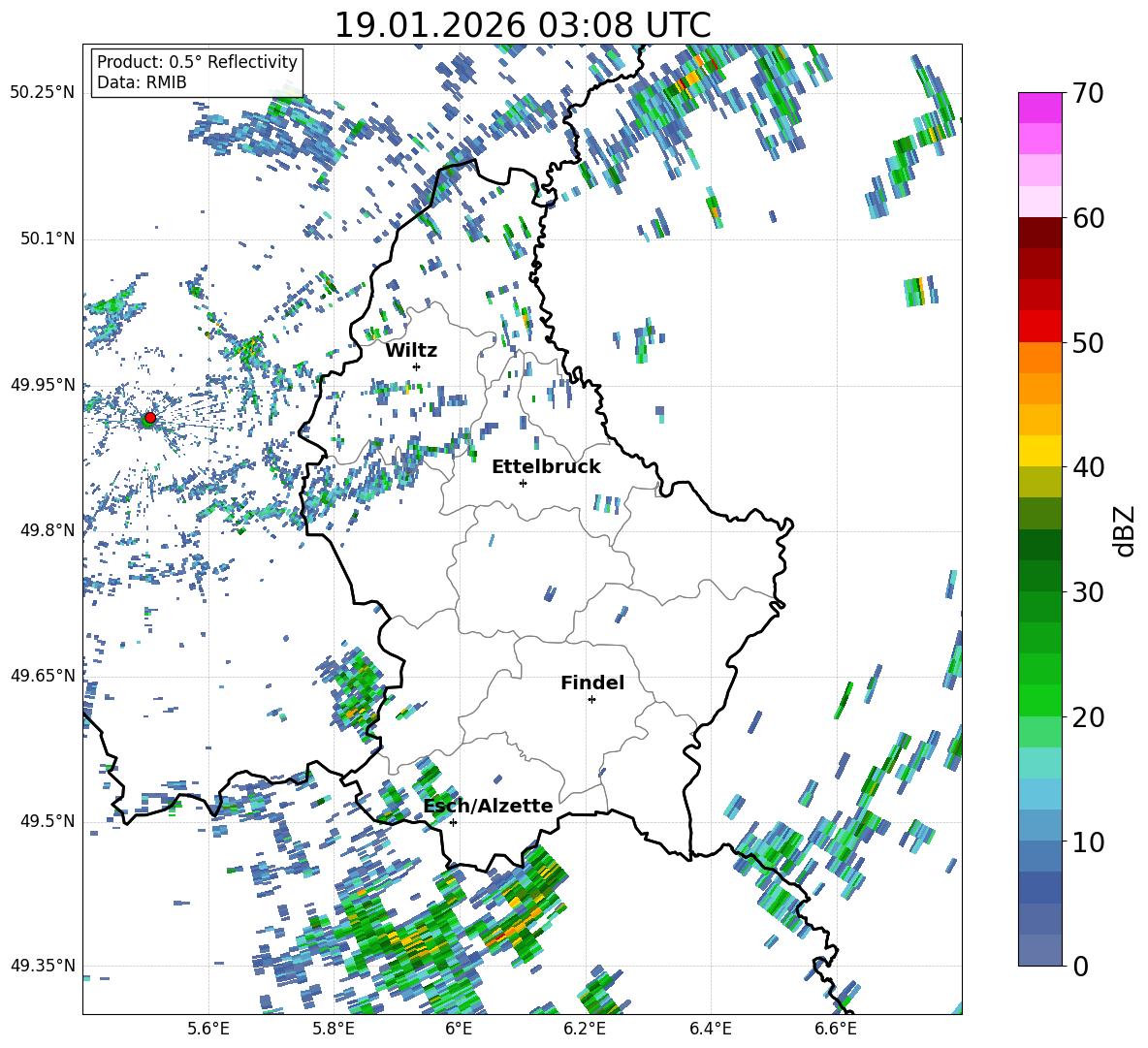The height and width of the screenshot is (1048, 1148).
Task: Click the 60 colorbar tick label
Action: click(1087, 218)
